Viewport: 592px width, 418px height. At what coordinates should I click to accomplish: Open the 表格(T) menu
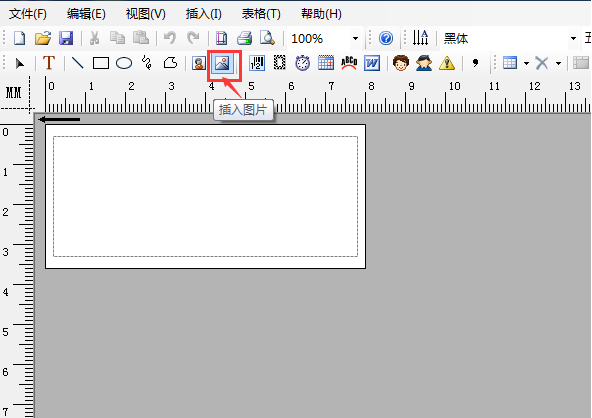[261, 14]
